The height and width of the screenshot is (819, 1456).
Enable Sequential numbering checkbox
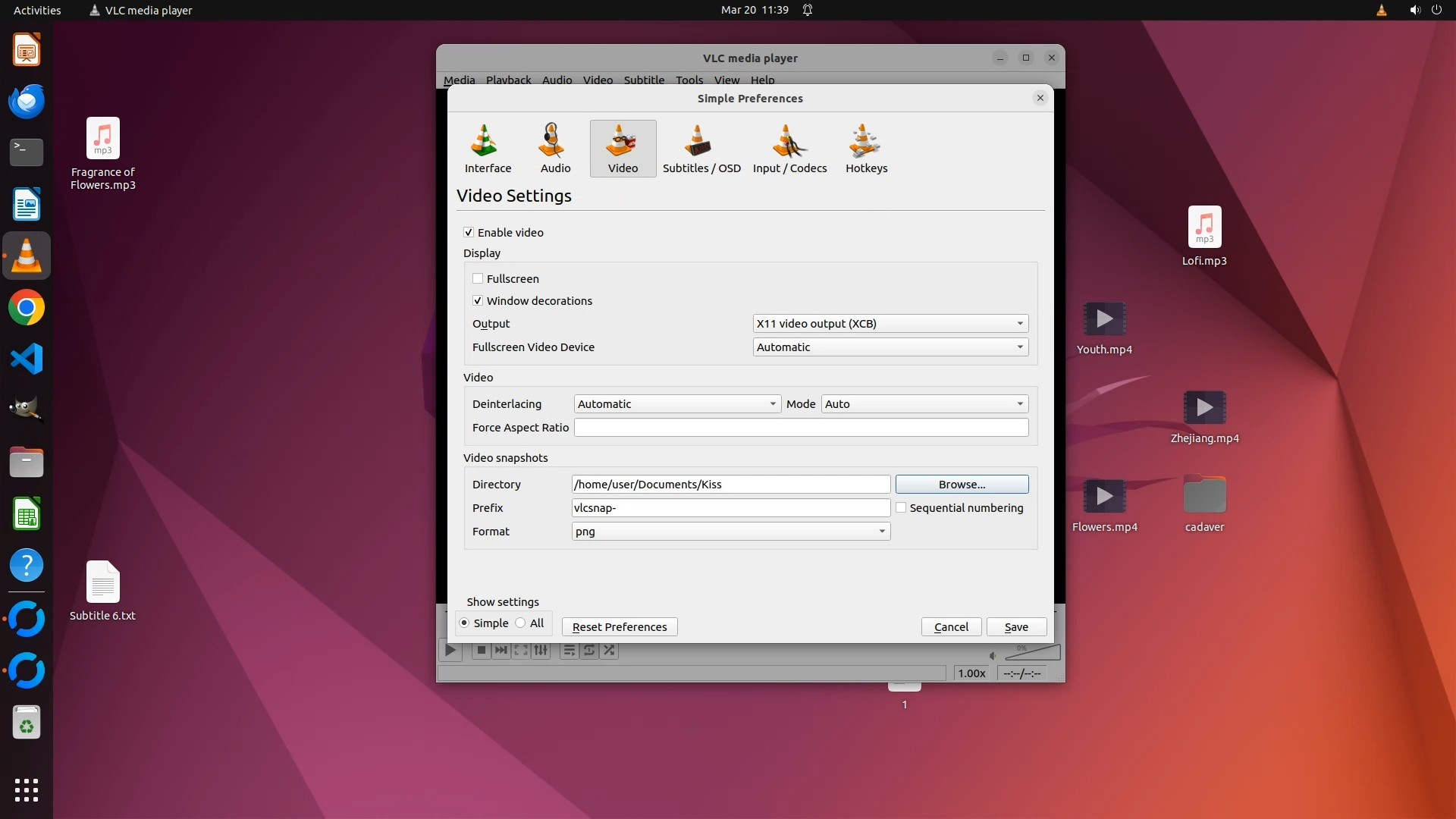click(x=901, y=508)
